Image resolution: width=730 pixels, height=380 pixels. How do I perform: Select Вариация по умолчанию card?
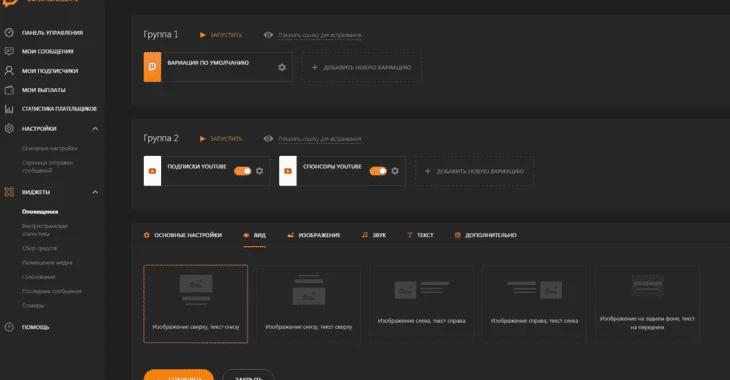point(218,67)
